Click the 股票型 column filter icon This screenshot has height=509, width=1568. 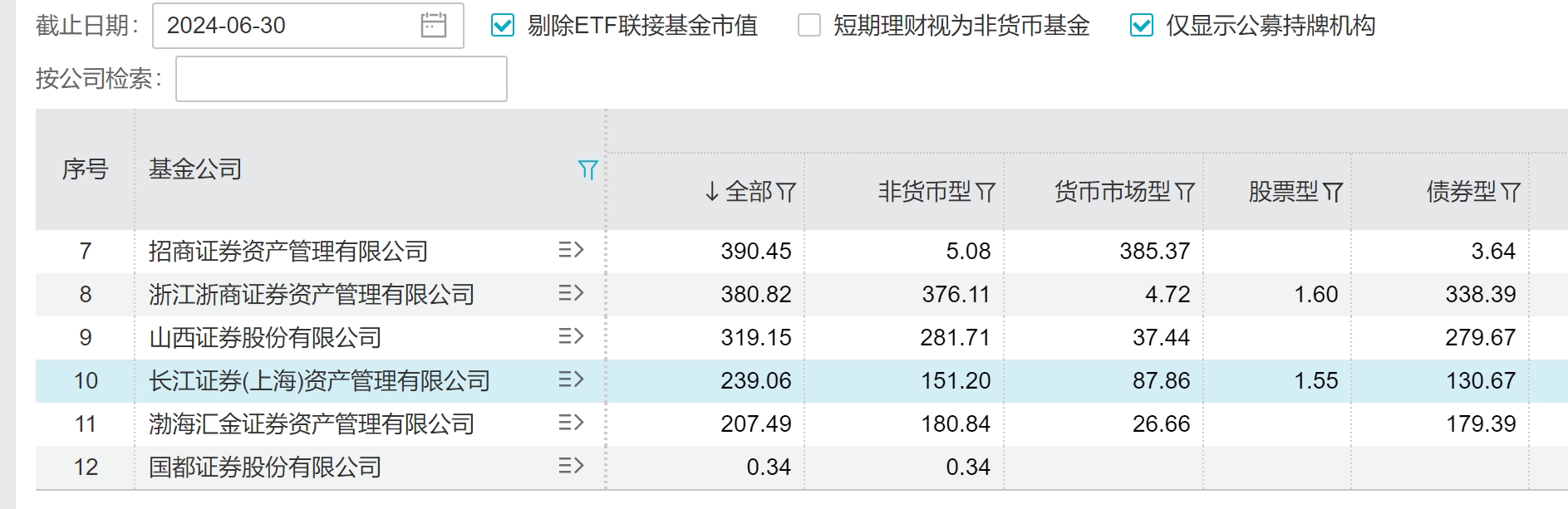(1333, 193)
